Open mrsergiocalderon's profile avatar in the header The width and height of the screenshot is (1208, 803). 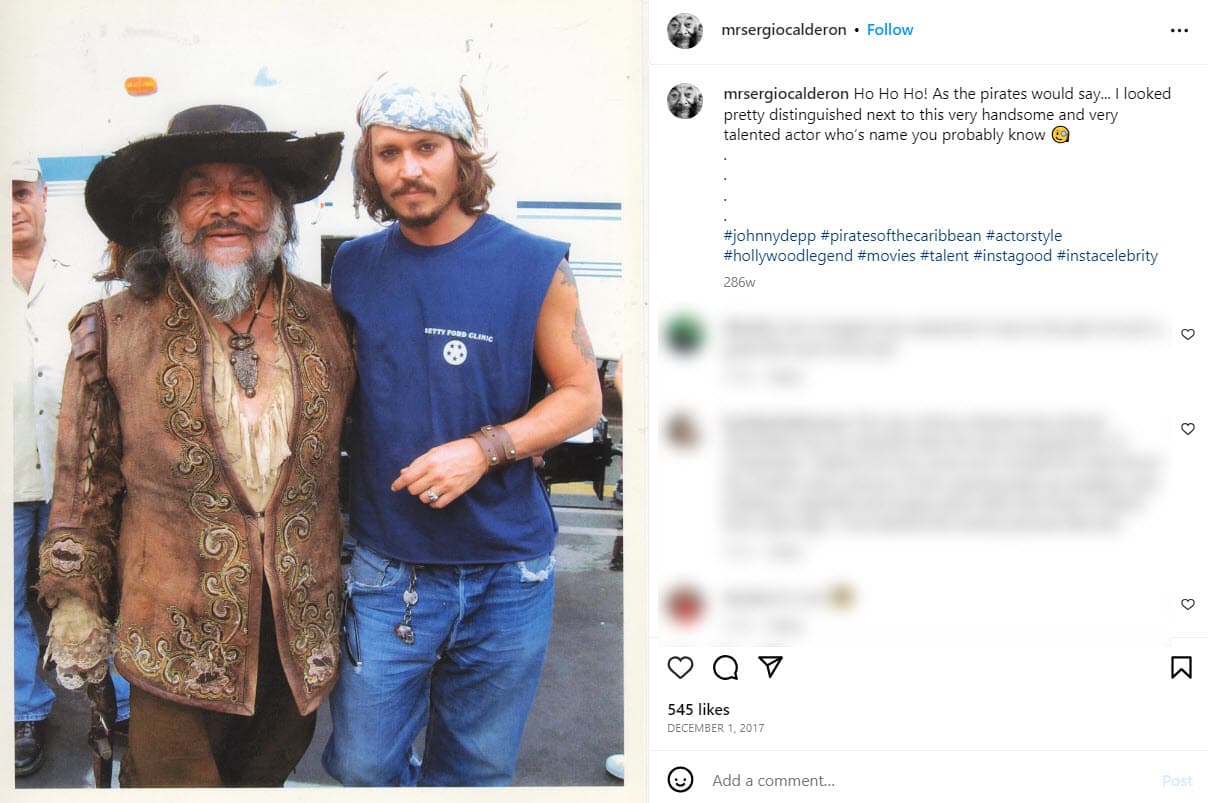[x=685, y=30]
